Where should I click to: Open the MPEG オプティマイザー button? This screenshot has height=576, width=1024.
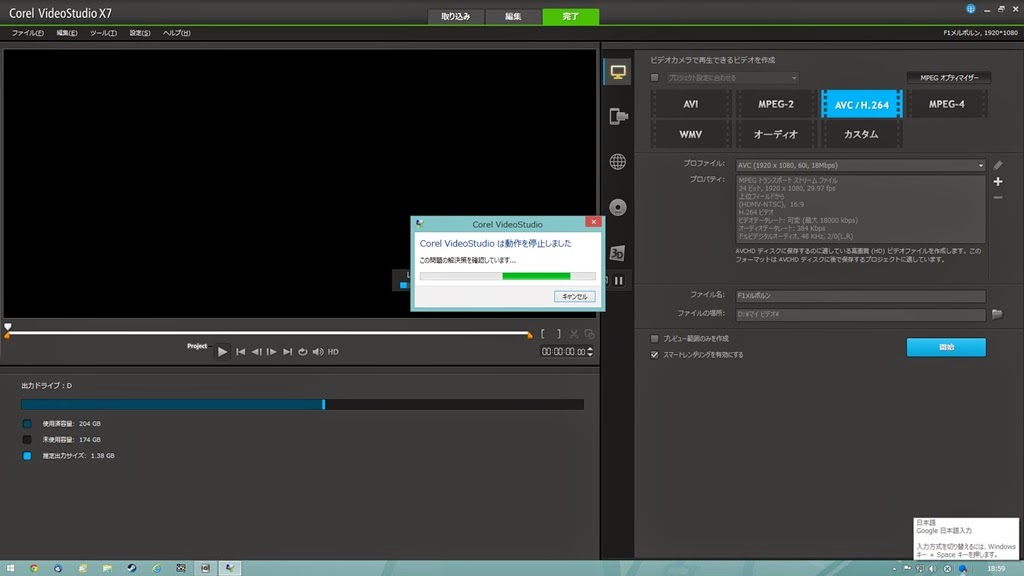pos(949,78)
